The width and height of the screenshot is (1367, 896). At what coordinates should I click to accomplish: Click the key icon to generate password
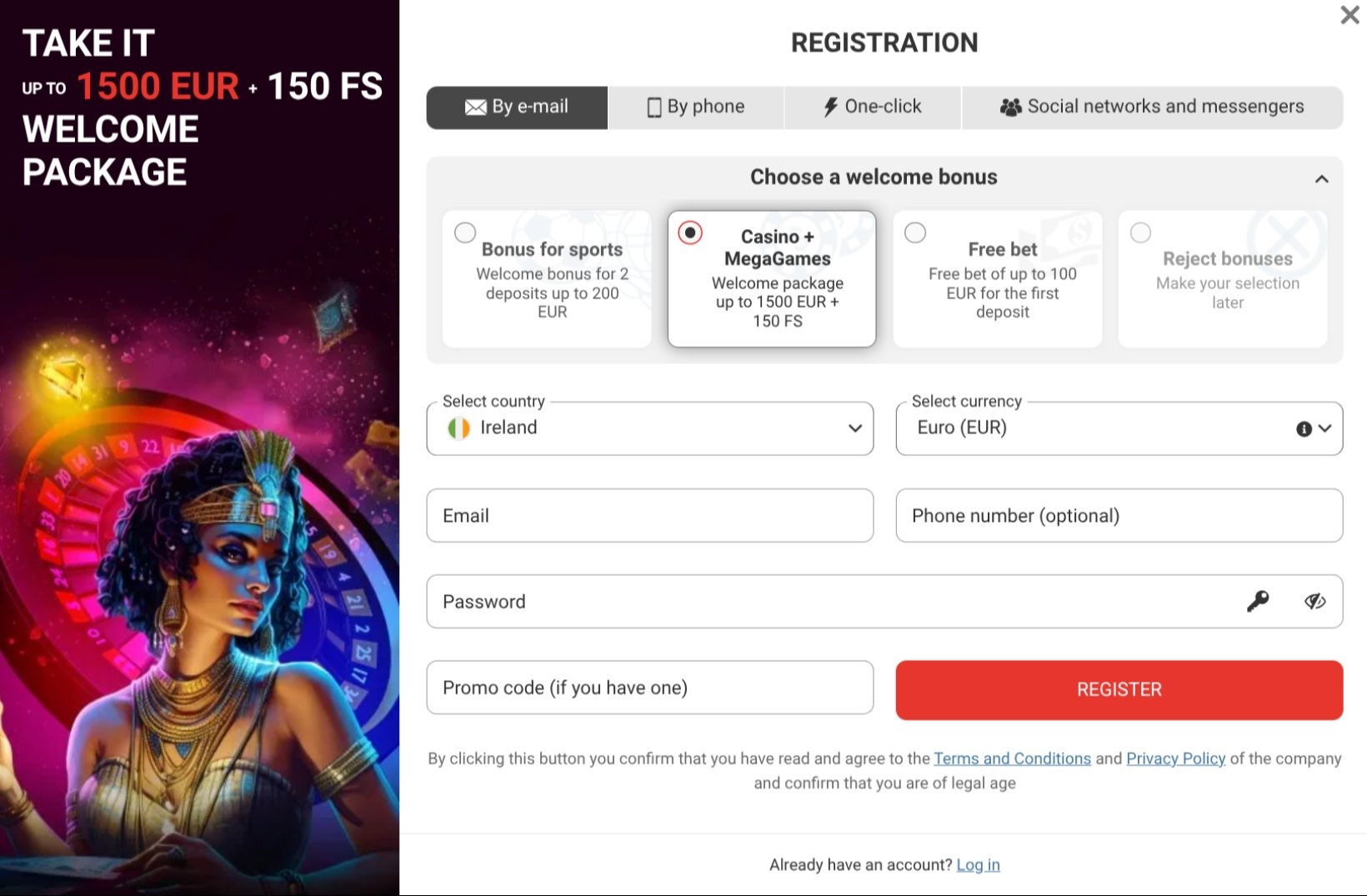[x=1258, y=601]
